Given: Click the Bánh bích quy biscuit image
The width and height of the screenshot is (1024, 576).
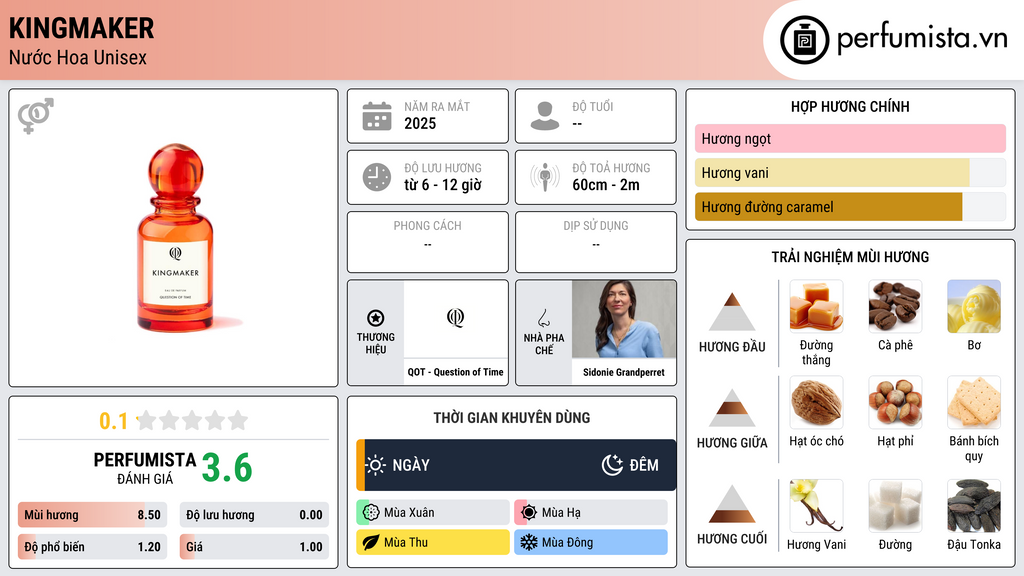Looking at the screenshot, I should coord(974,402).
